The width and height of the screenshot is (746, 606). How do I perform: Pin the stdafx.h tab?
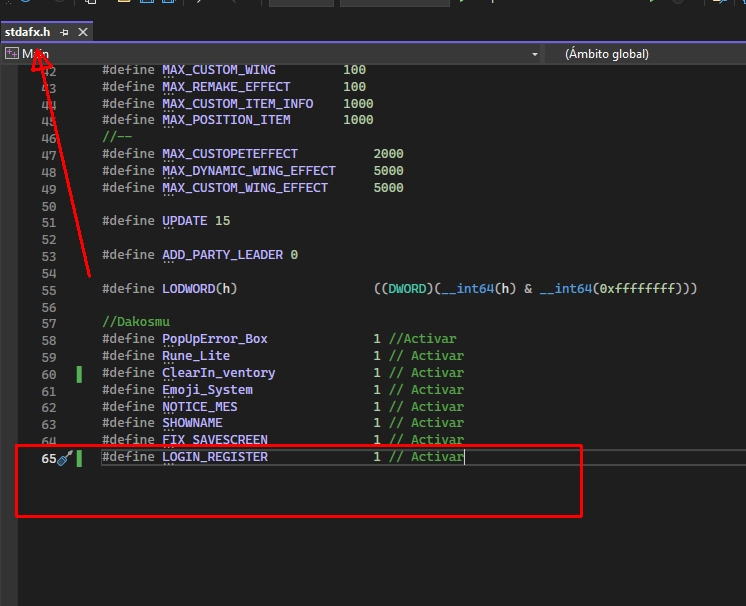click(x=64, y=32)
